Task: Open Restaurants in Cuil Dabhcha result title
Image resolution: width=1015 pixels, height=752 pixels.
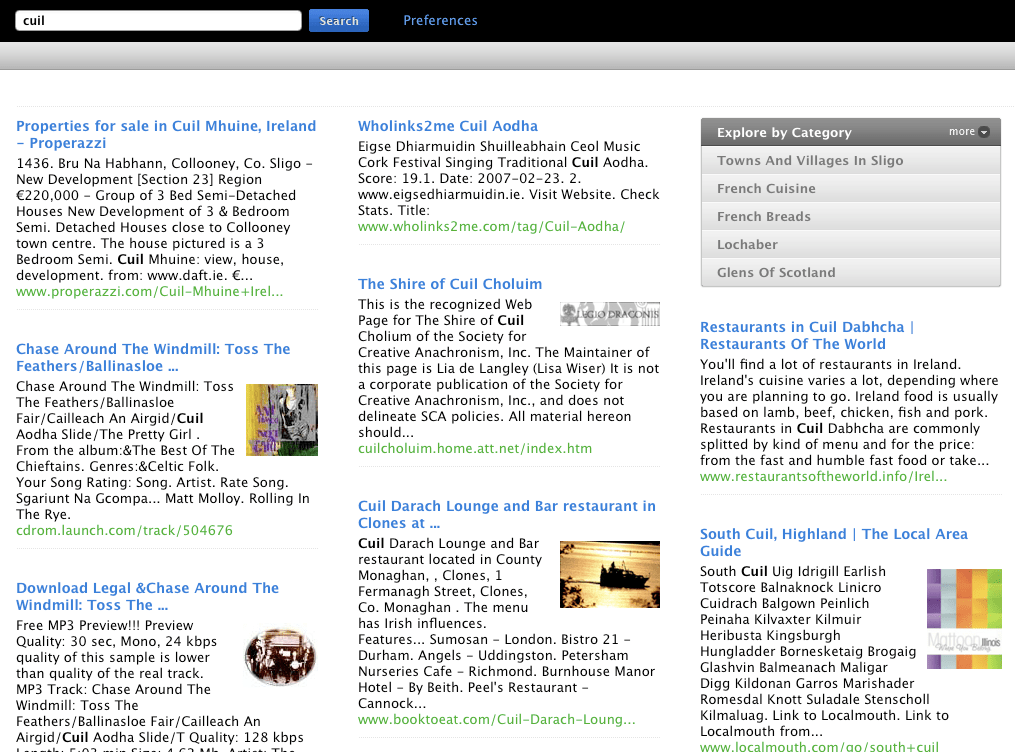Action: point(807,335)
